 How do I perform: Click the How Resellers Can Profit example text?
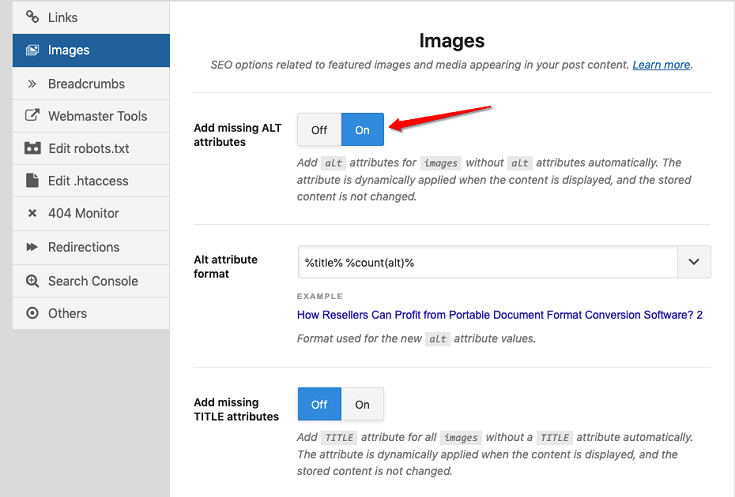500,315
